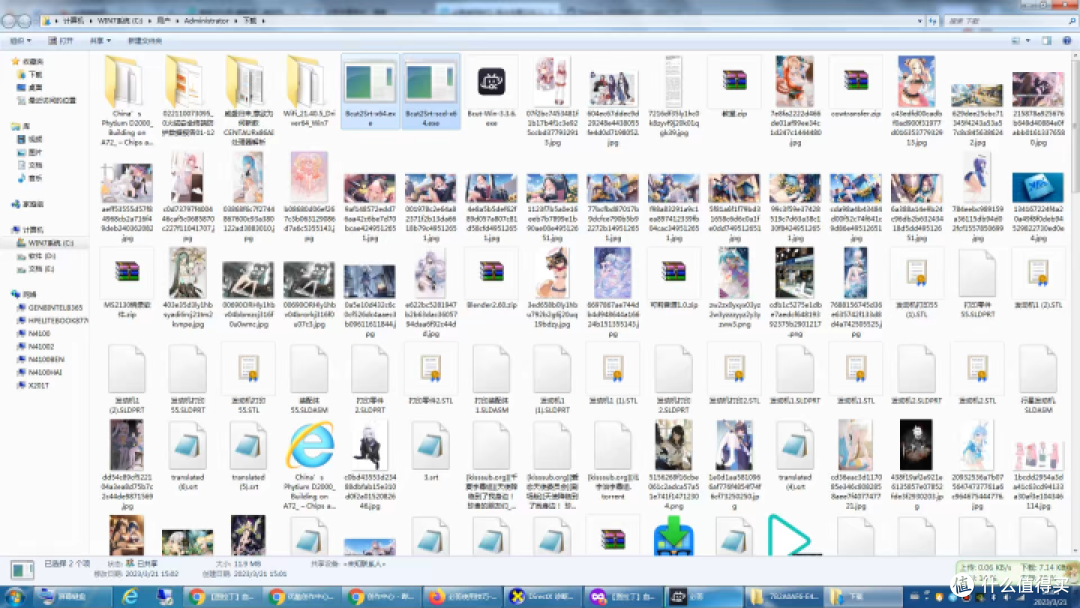Toggle the preview pane icon

1046,41
